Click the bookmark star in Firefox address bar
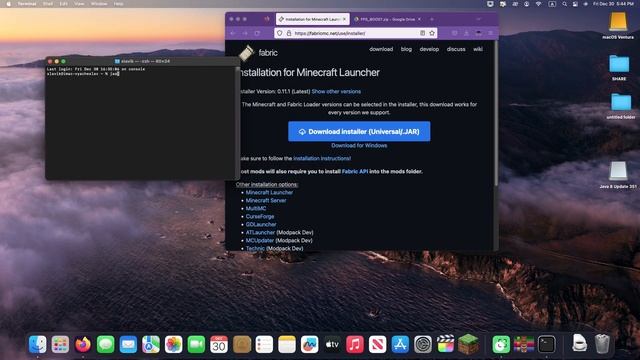 (432, 33)
